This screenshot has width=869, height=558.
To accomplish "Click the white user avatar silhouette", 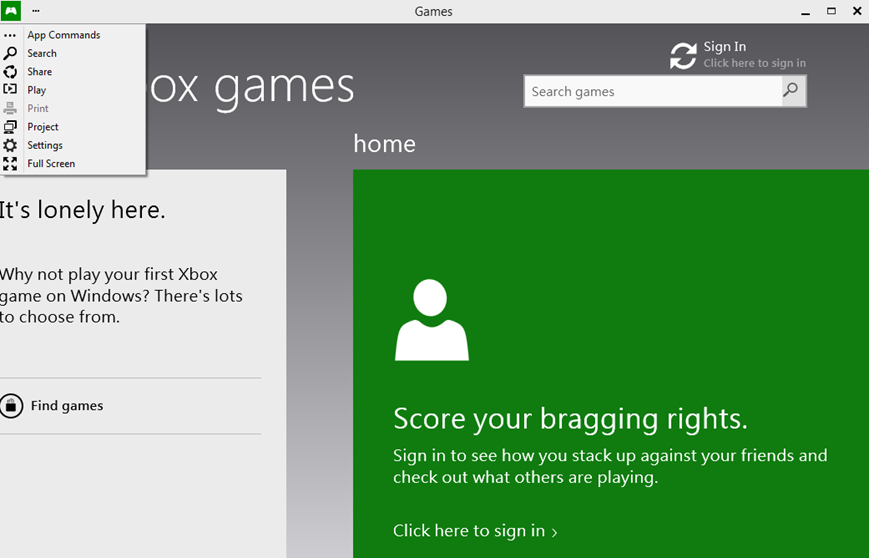I will click(x=432, y=320).
